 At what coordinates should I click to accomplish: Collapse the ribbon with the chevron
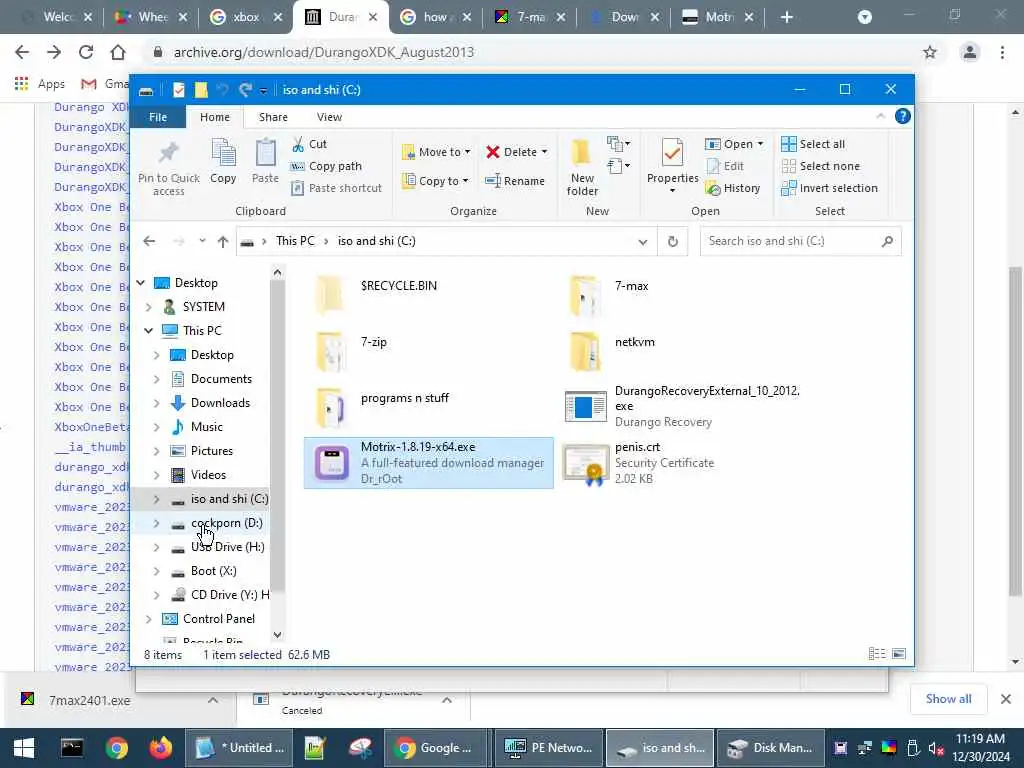[x=880, y=116]
